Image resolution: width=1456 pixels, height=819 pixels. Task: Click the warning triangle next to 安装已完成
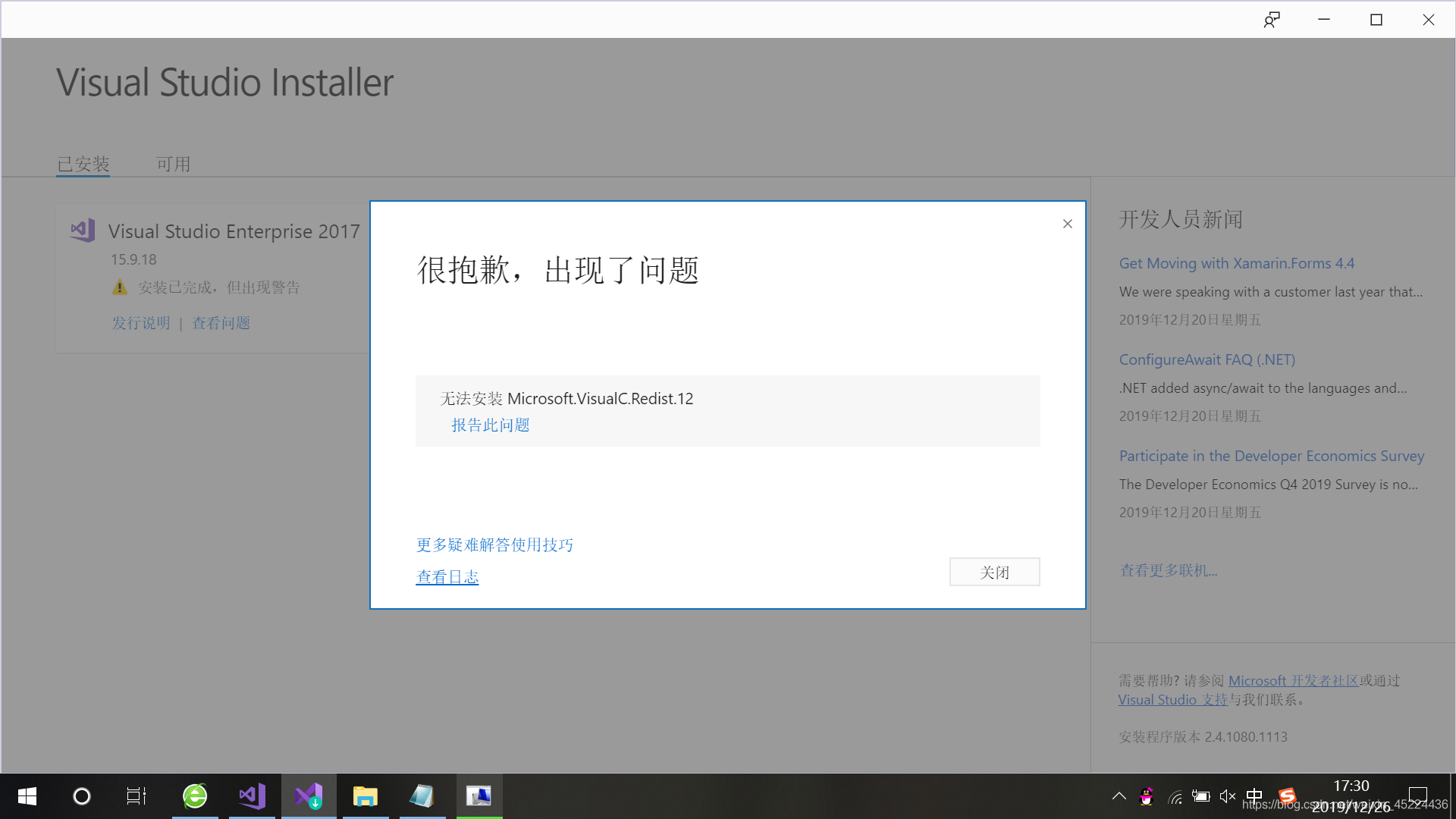120,287
